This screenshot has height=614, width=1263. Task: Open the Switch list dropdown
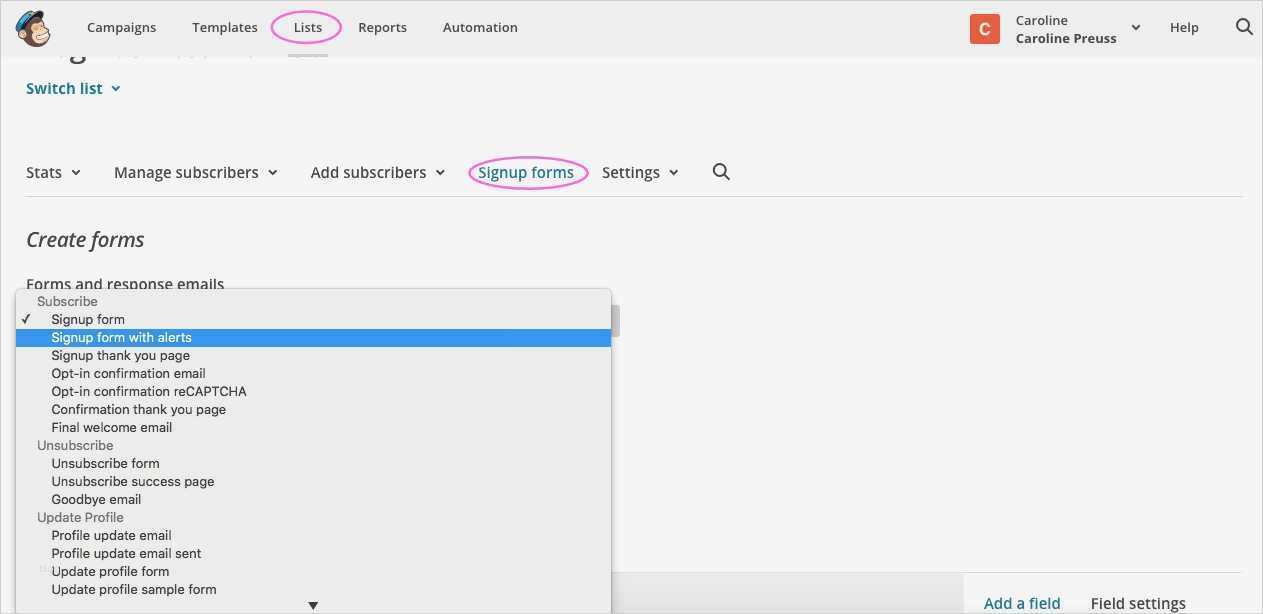pos(74,88)
